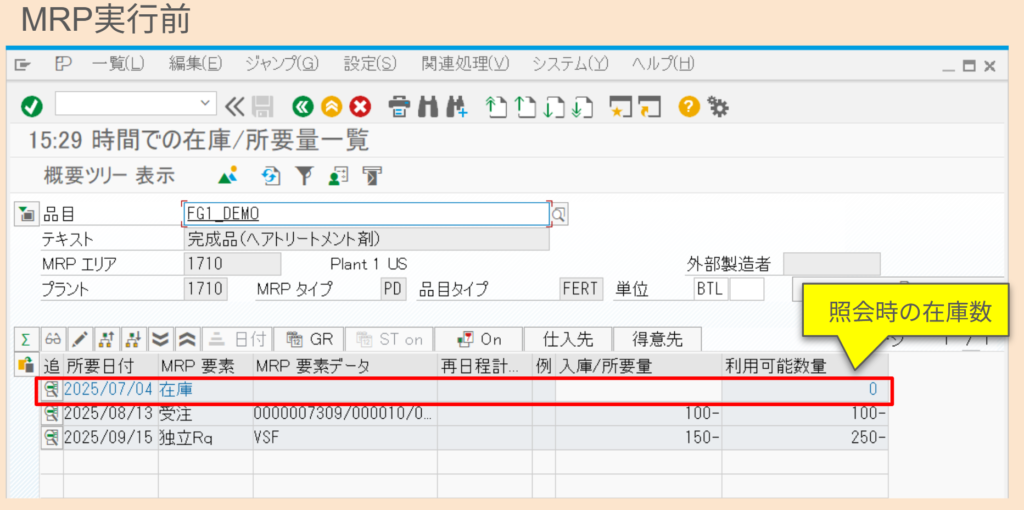The height and width of the screenshot is (510, 1024).
Task: Expand the header details icon left of 品目
Action: (x=26, y=213)
